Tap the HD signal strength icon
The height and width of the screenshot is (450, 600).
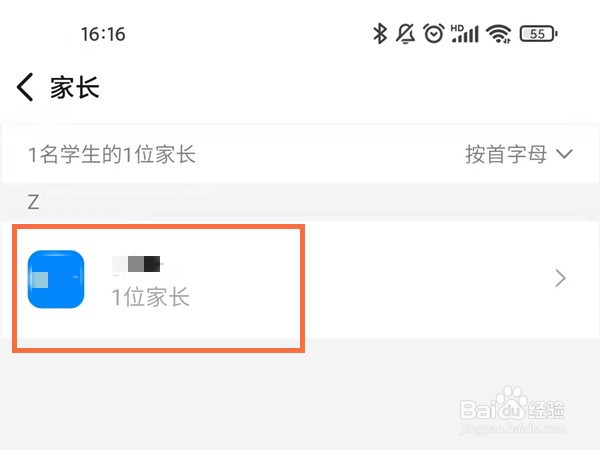pos(465,34)
